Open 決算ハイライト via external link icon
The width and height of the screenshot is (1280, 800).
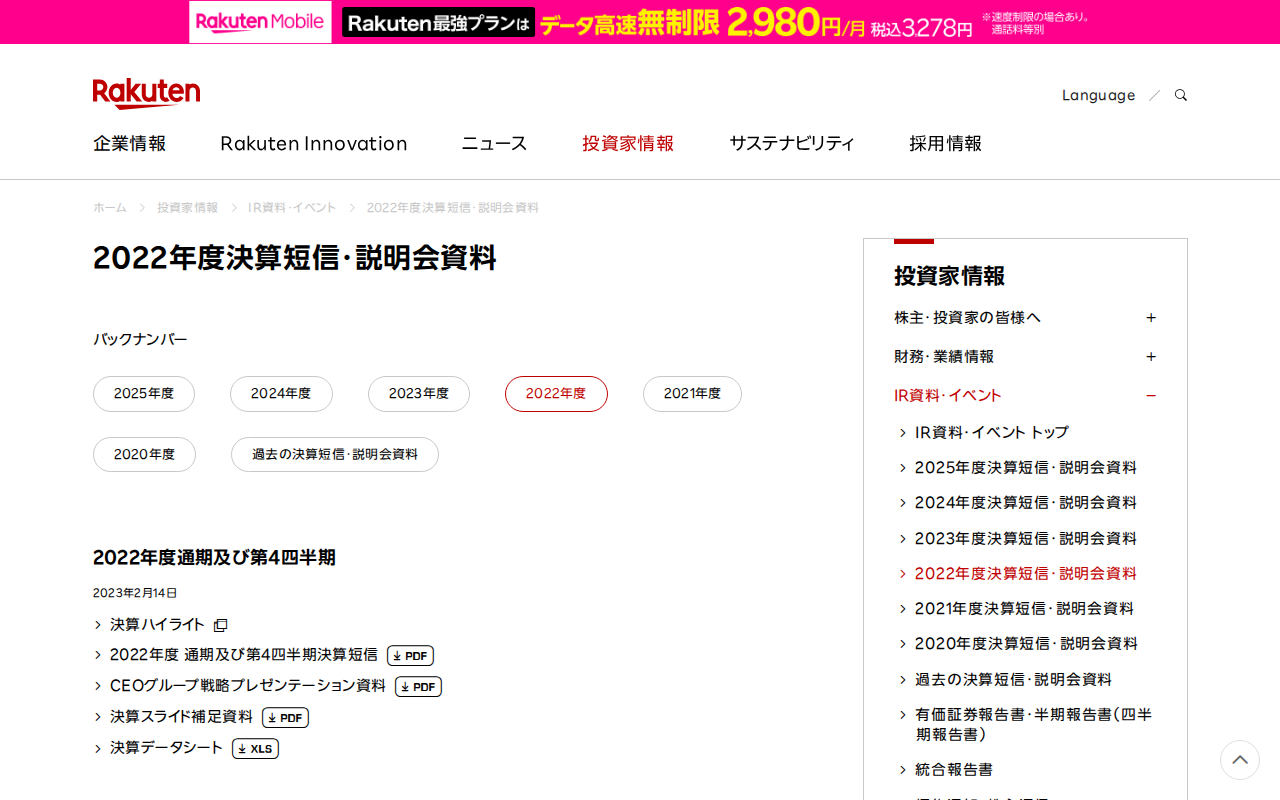click(x=220, y=624)
